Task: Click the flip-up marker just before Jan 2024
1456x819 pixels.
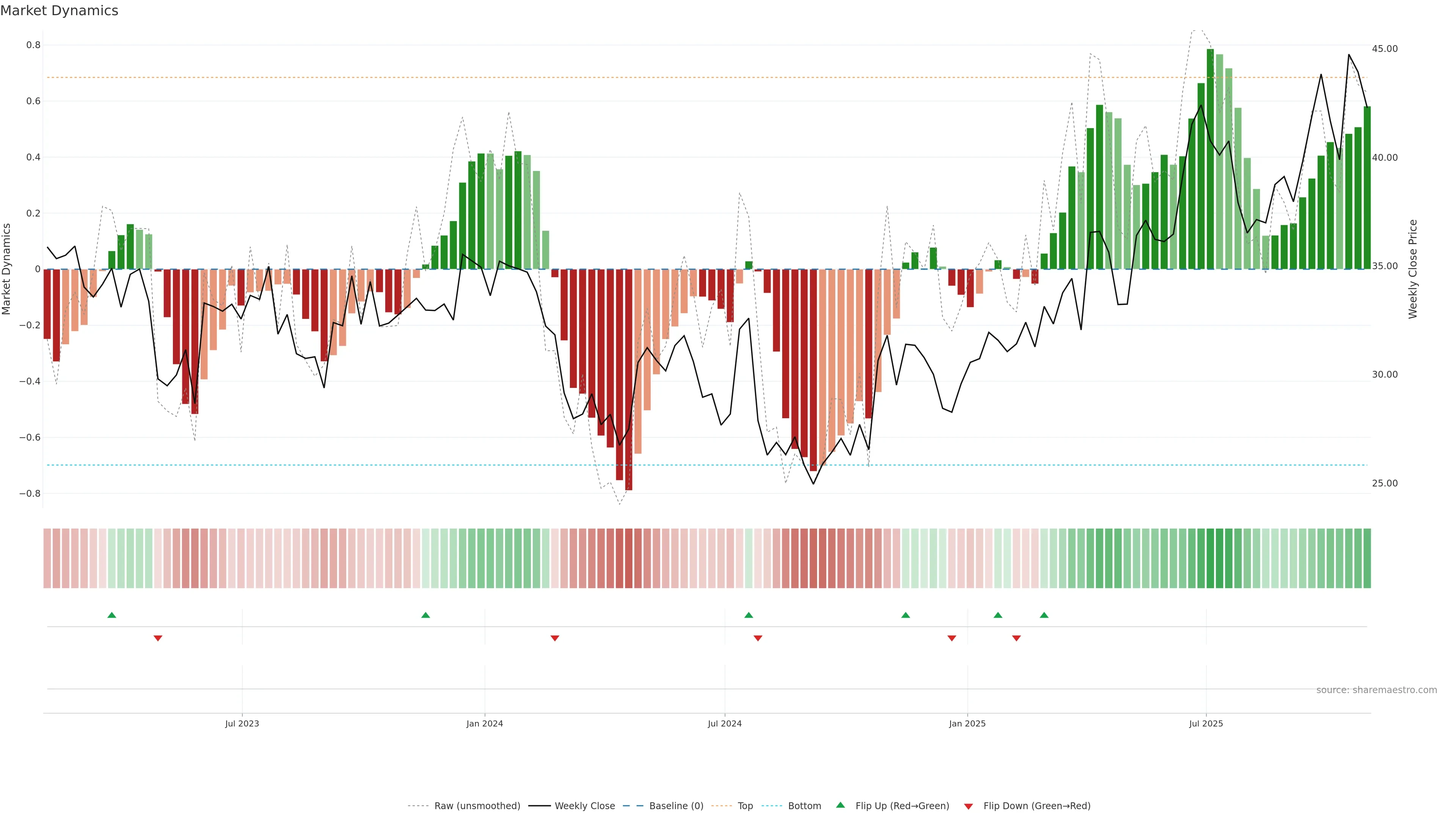Action: click(x=425, y=615)
